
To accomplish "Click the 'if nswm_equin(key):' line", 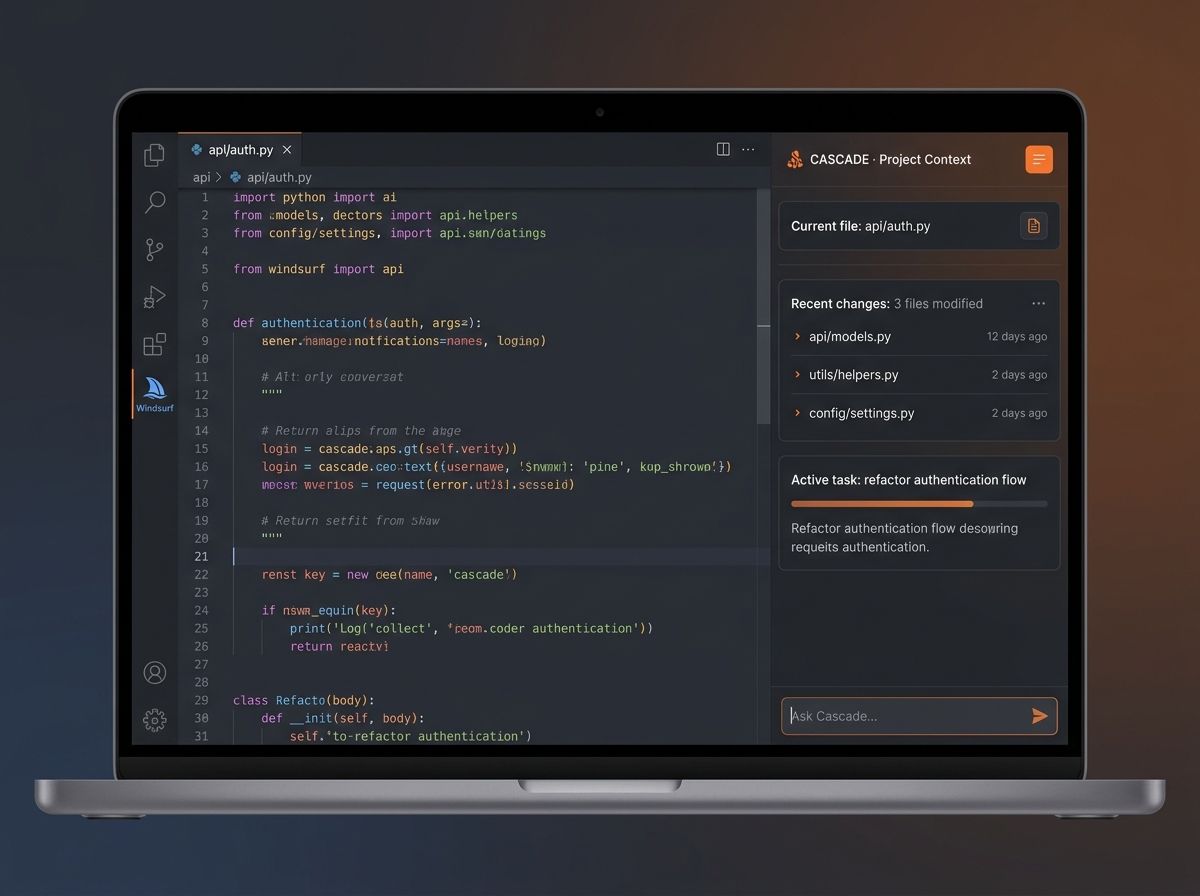I will point(329,611).
